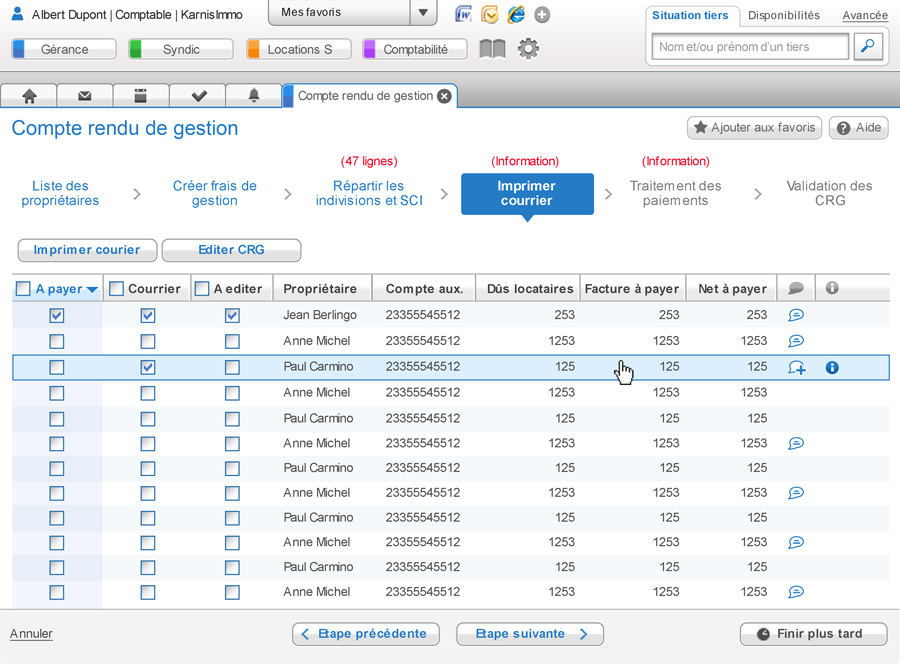This screenshot has width=900, height=664.
Task: Launch Microsoft Word from the favorites bar
Action: tap(462, 15)
